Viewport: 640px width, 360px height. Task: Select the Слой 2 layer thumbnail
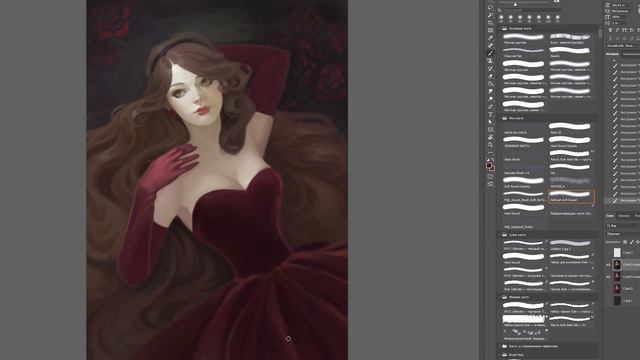pos(617,253)
